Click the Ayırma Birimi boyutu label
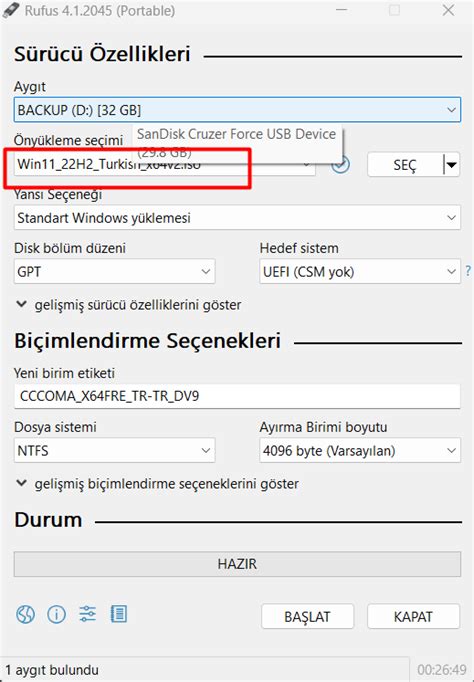The image size is (474, 682). [x=323, y=427]
